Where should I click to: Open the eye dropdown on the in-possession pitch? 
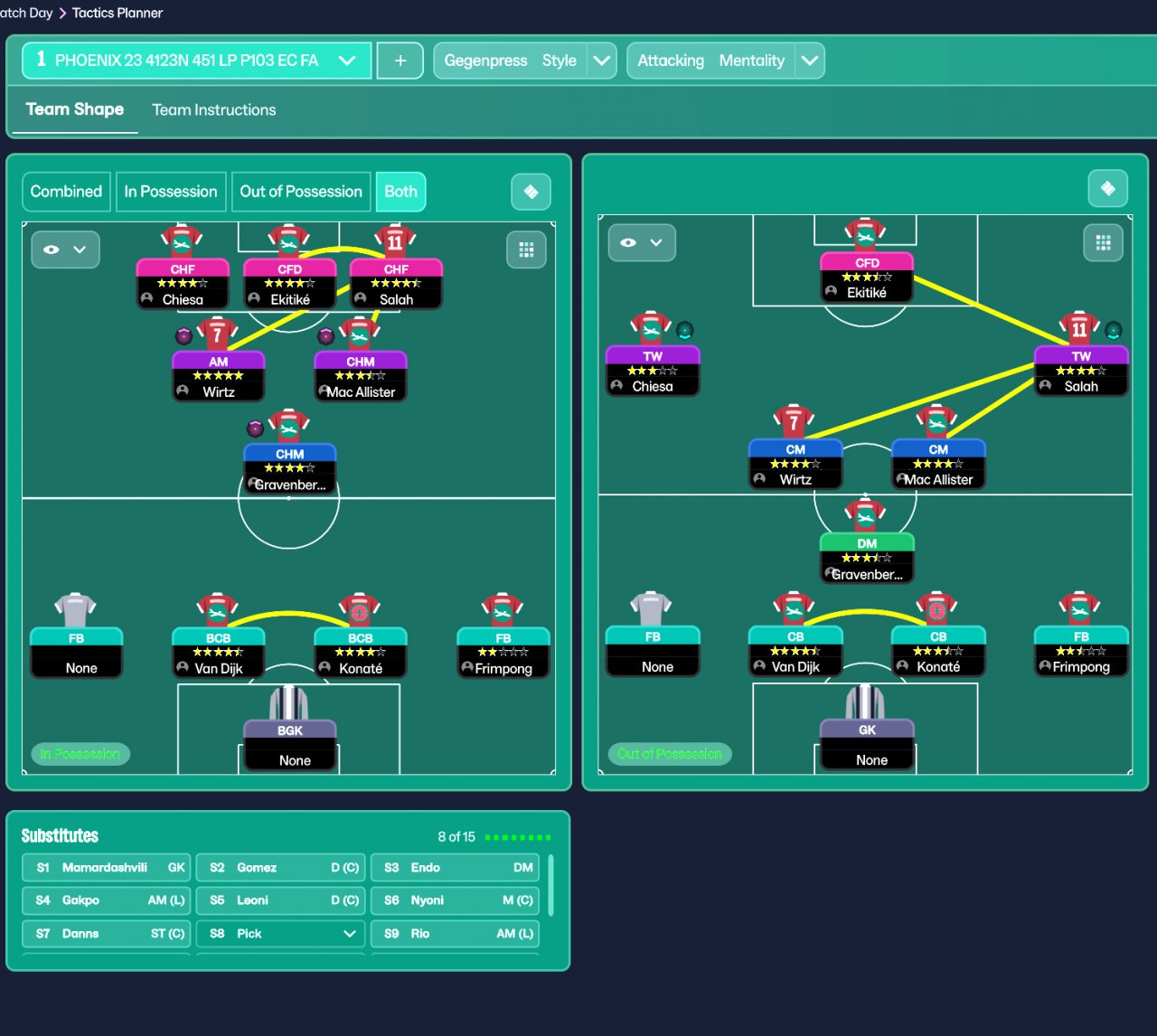pos(65,250)
